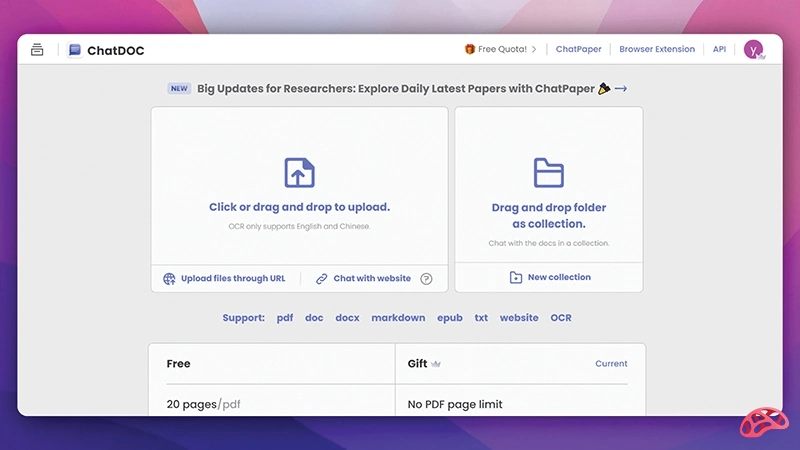The width and height of the screenshot is (800, 450).
Task: Click the 'doc' supported format
Action: (x=314, y=317)
